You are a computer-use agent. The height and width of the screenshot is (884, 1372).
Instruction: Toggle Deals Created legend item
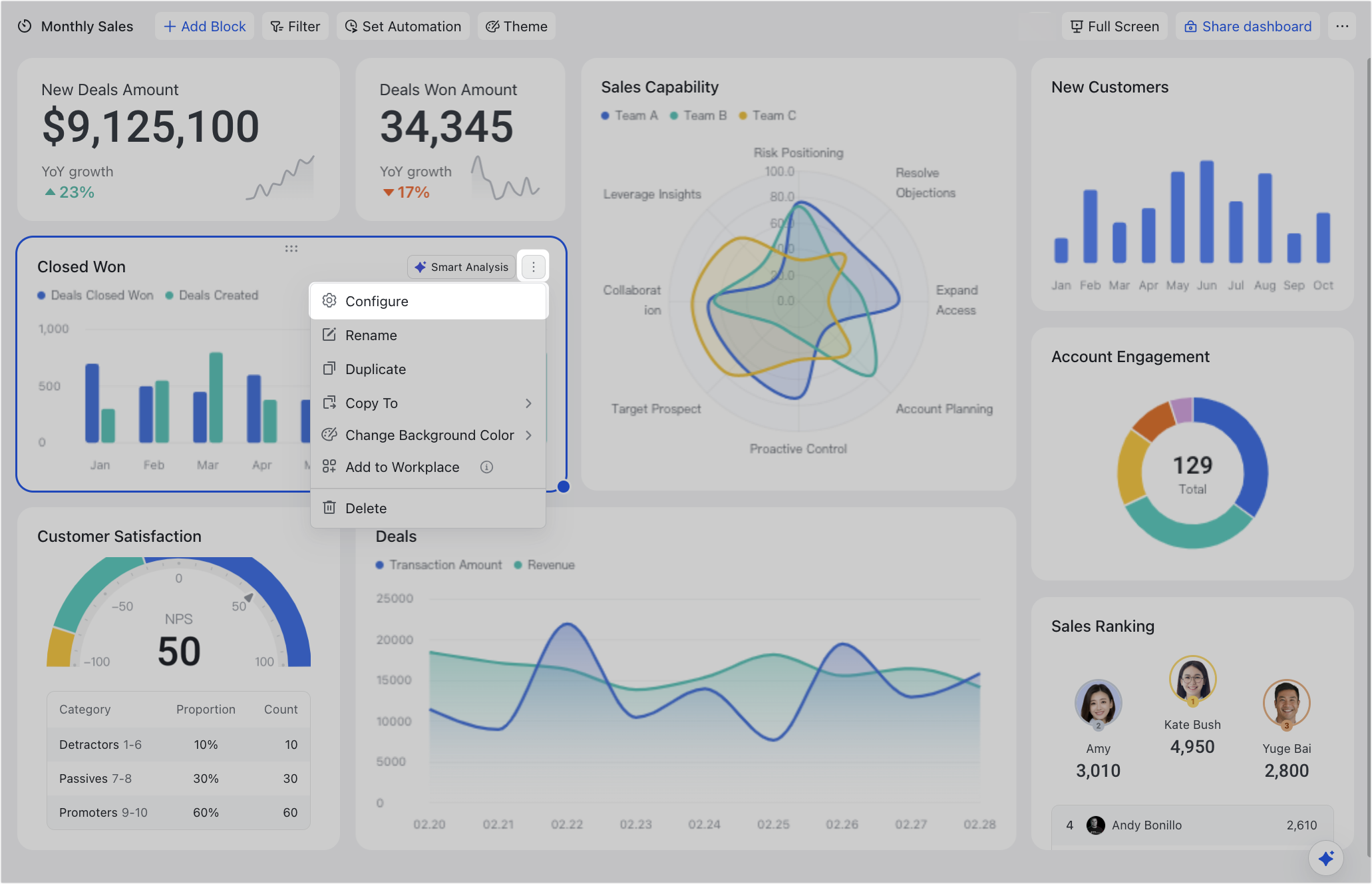pyautogui.click(x=212, y=296)
